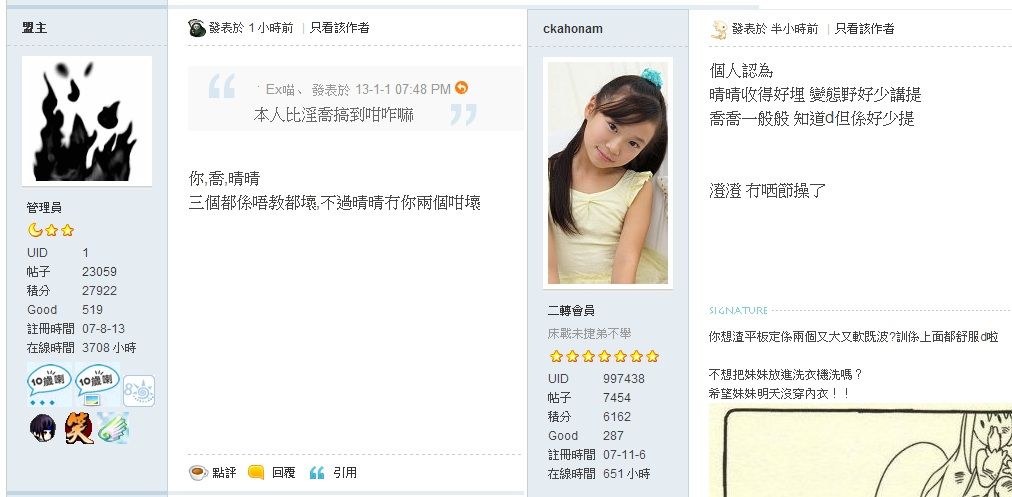The height and width of the screenshot is (497, 1012).
Task: Click the poster icon beside 發表於 半小時前
Action: coord(719,29)
